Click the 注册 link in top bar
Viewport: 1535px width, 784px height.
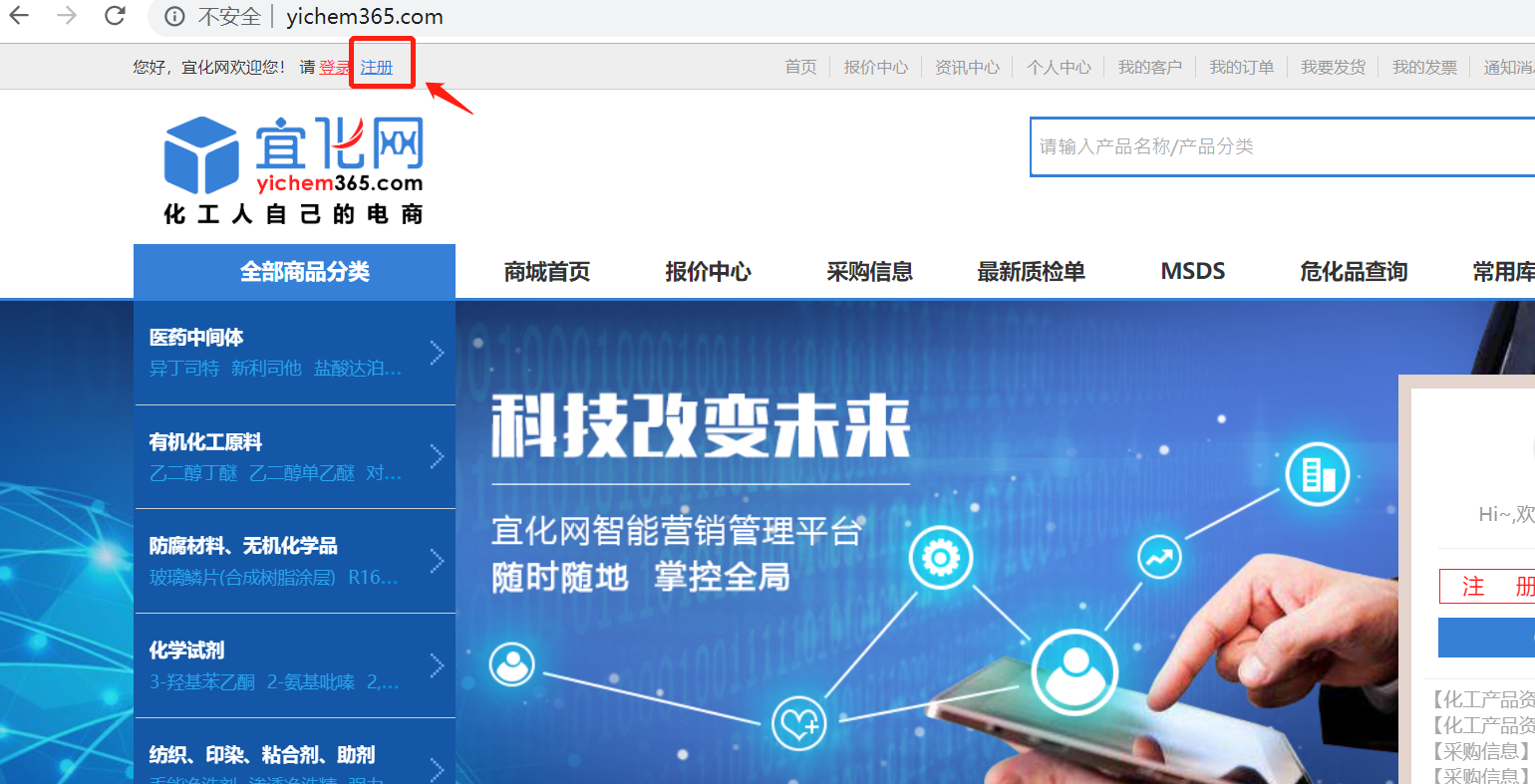pyautogui.click(x=377, y=68)
